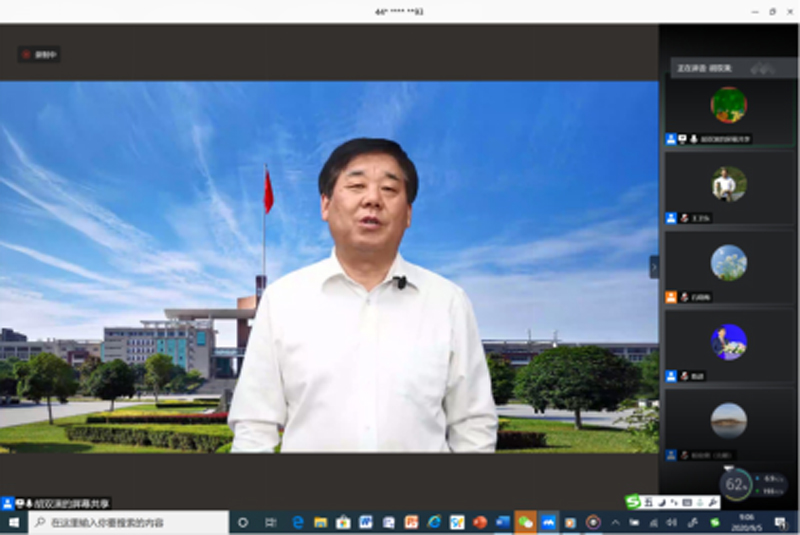
Task: Switch to the WeChat taskbar app
Action: point(525,523)
